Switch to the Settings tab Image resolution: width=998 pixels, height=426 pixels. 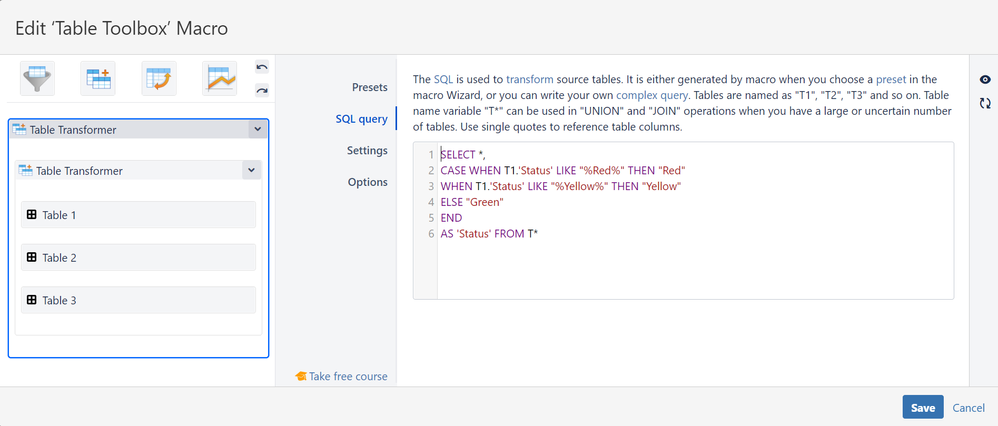click(x=367, y=151)
